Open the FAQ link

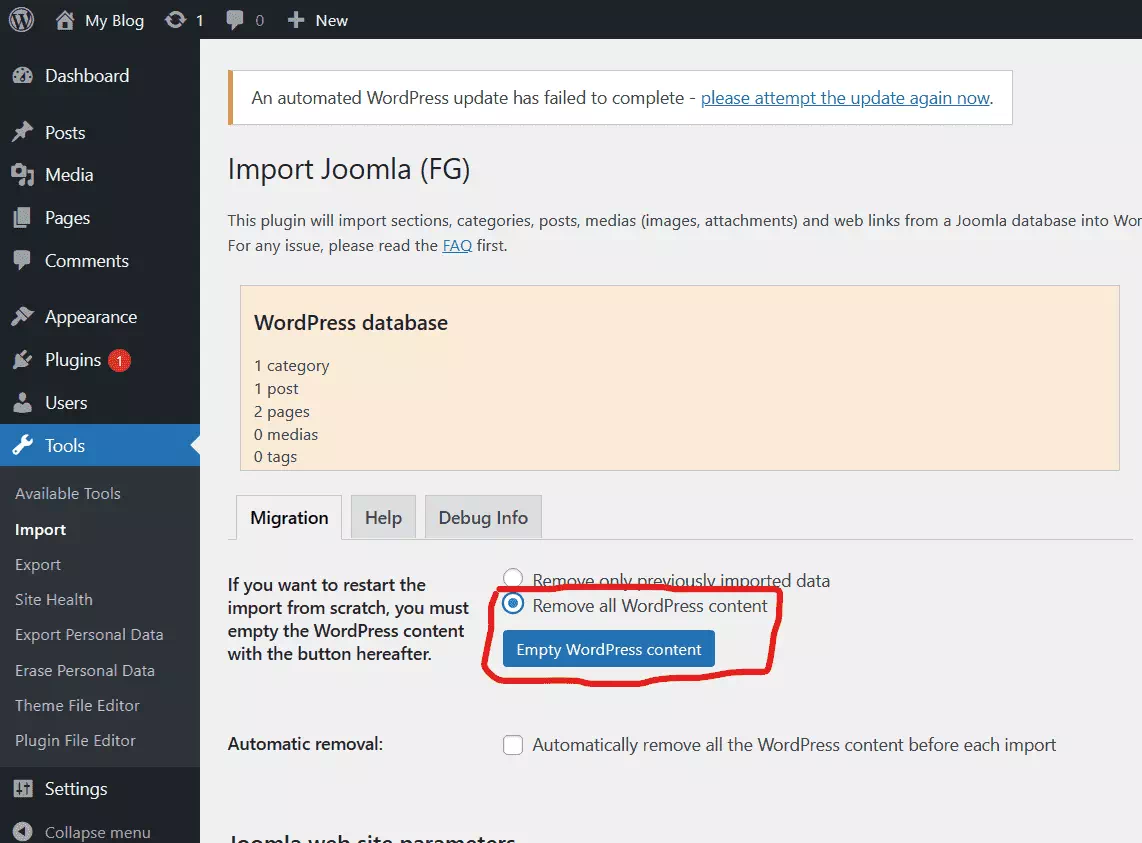(457, 246)
